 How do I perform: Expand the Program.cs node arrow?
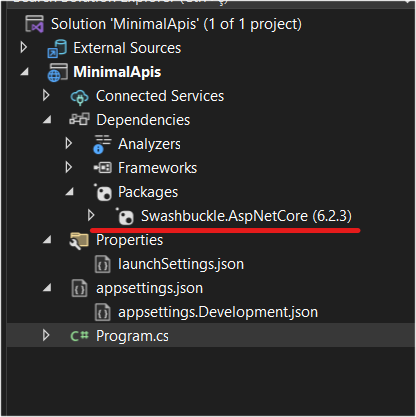(x=46, y=336)
